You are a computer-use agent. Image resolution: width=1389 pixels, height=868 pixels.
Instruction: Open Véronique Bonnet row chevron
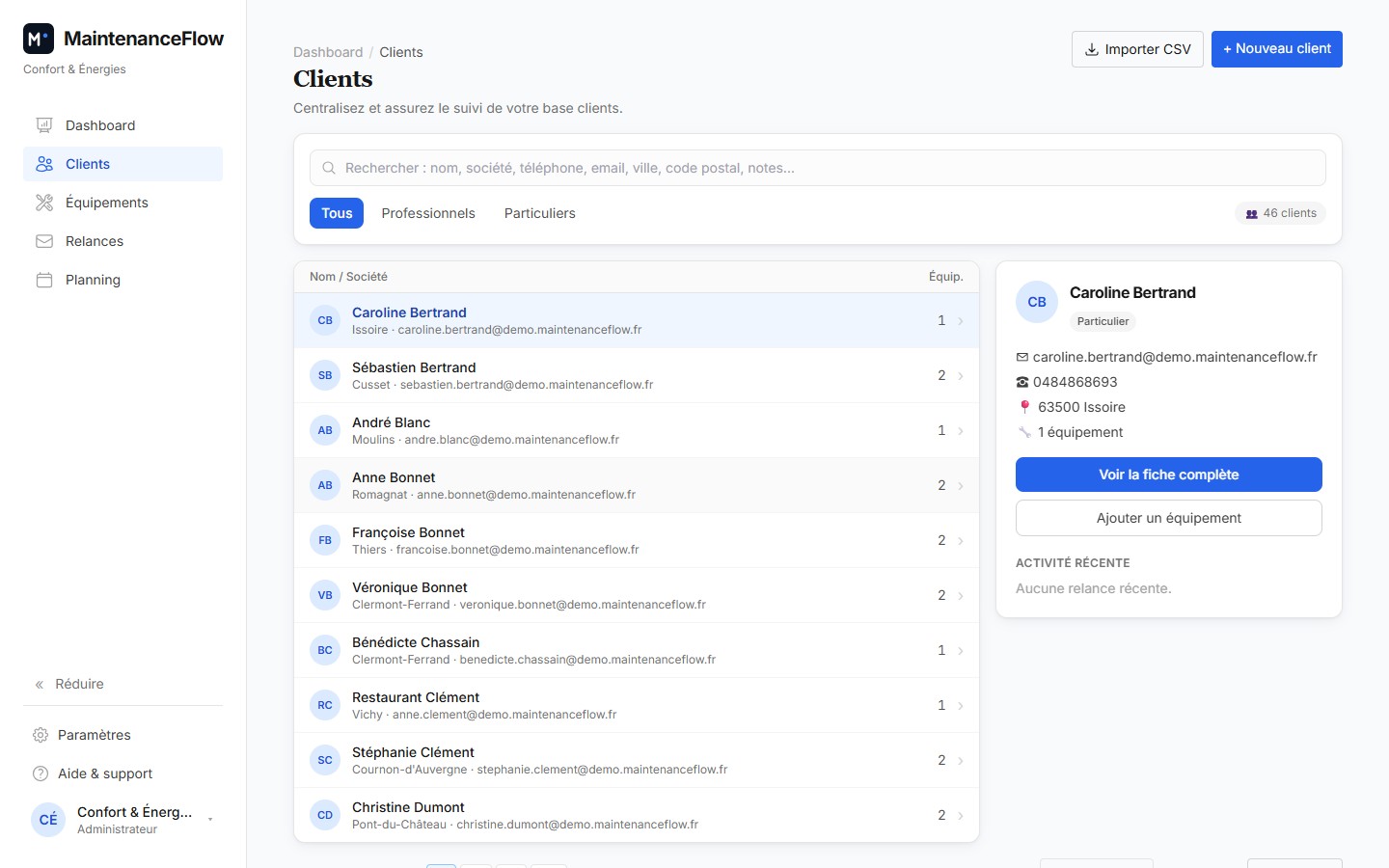(961, 596)
